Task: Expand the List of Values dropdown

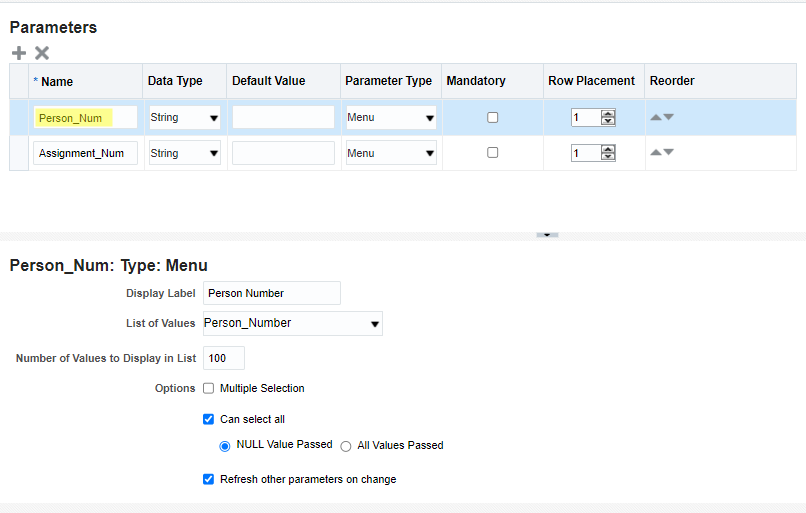Action: click(x=375, y=324)
